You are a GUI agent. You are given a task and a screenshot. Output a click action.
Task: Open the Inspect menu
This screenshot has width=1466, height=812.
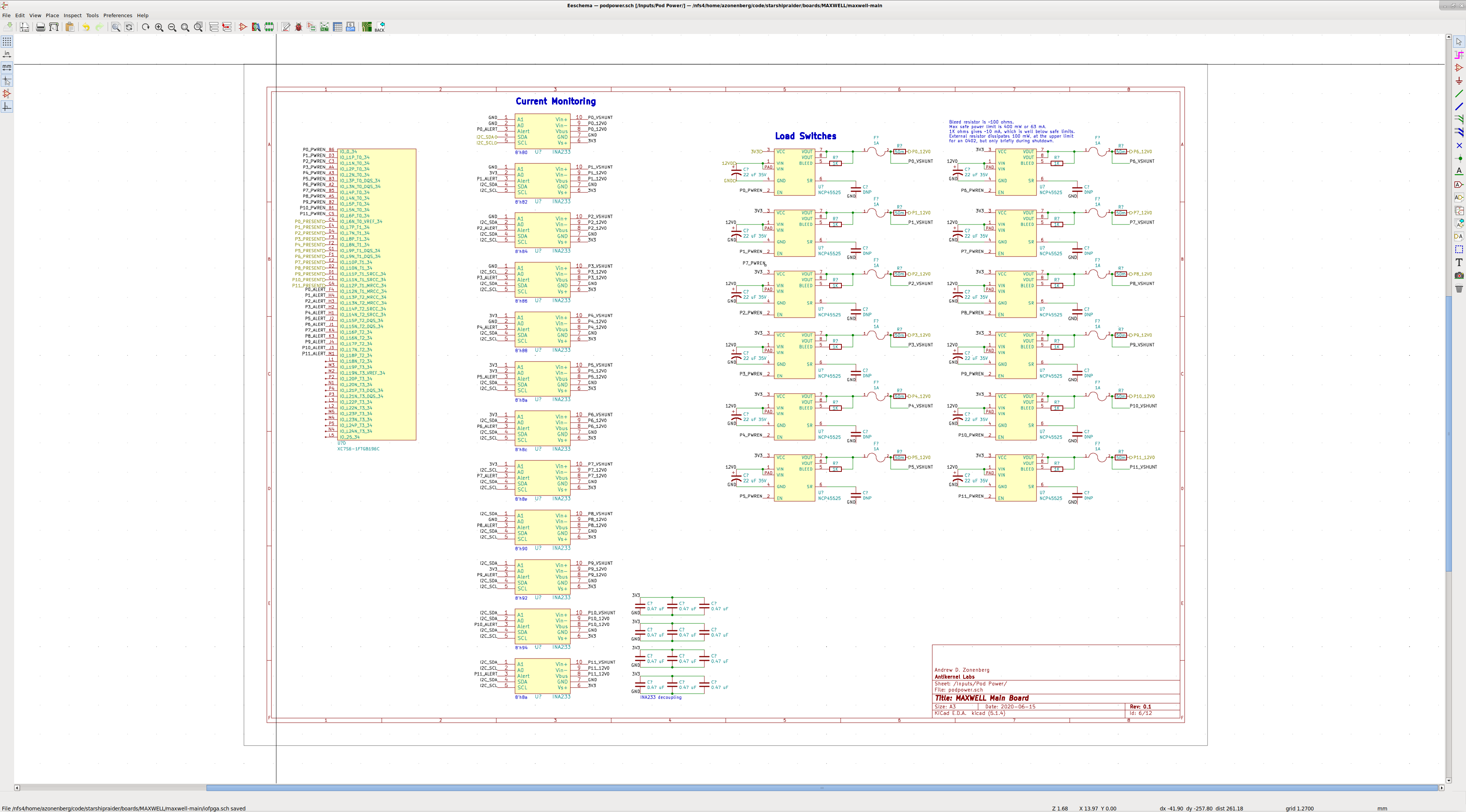pos(72,15)
